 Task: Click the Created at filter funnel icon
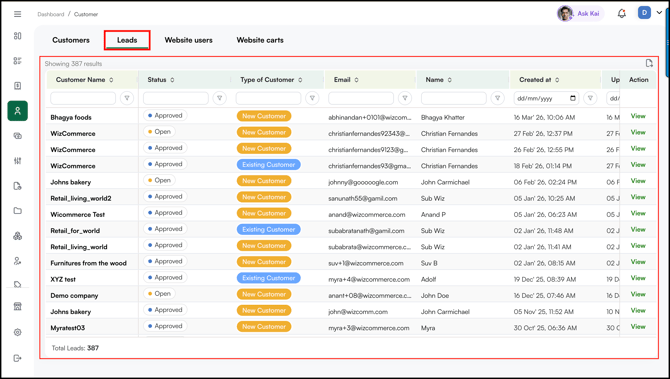tap(590, 98)
